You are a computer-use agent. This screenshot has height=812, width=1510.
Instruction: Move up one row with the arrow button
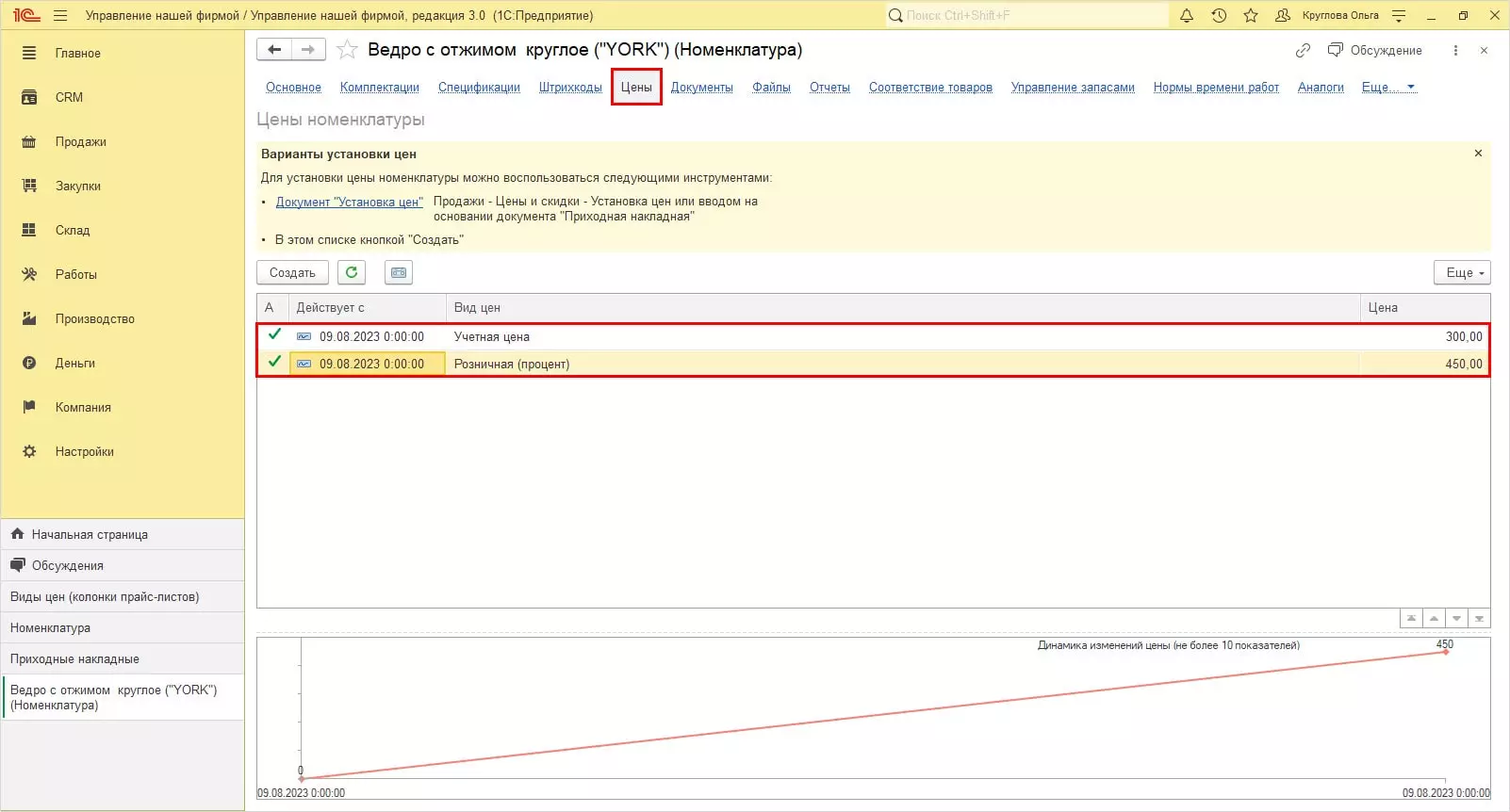(x=1434, y=619)
